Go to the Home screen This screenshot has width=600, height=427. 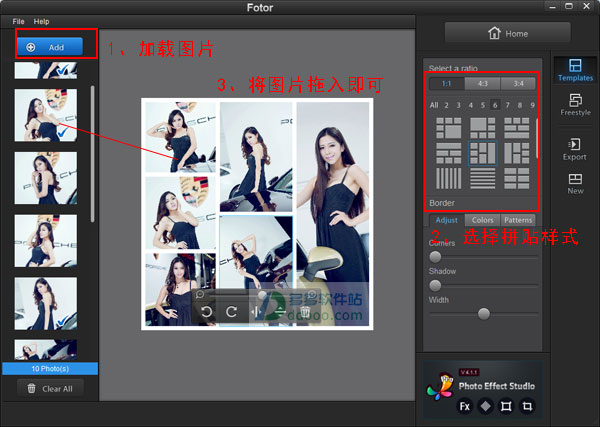click(507, 33)
